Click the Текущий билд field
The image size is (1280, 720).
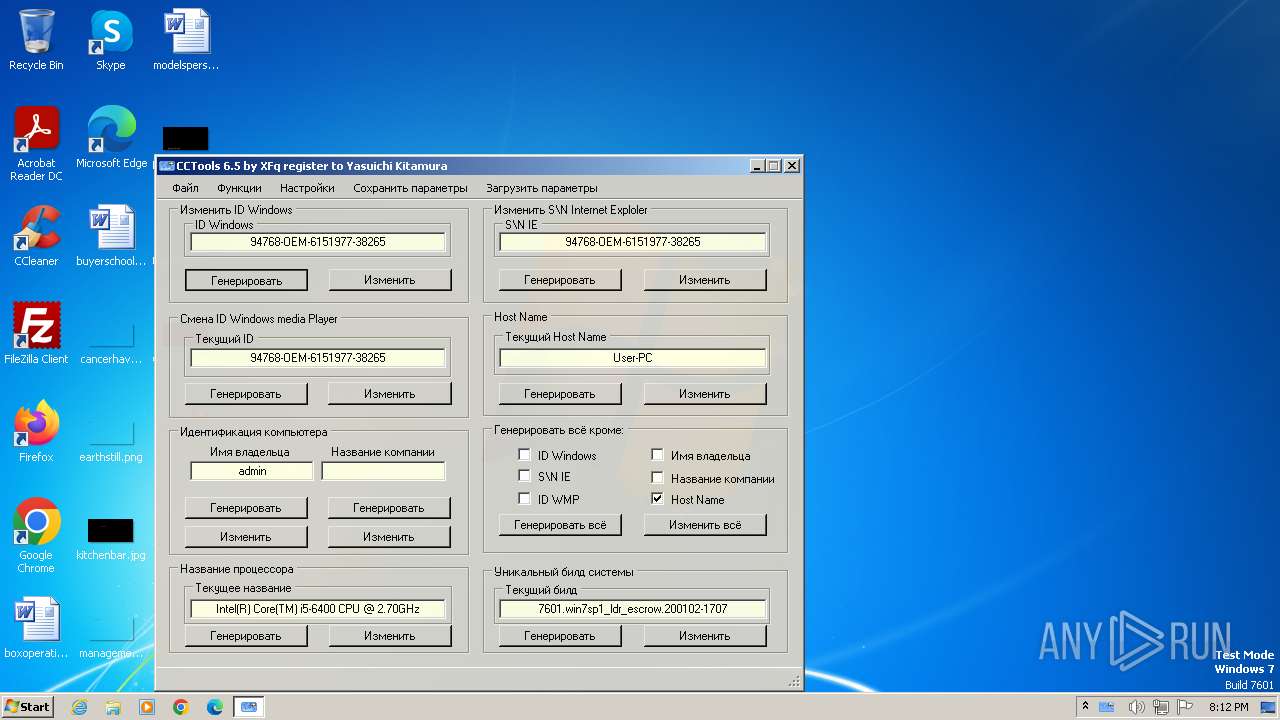click(633, 609)
